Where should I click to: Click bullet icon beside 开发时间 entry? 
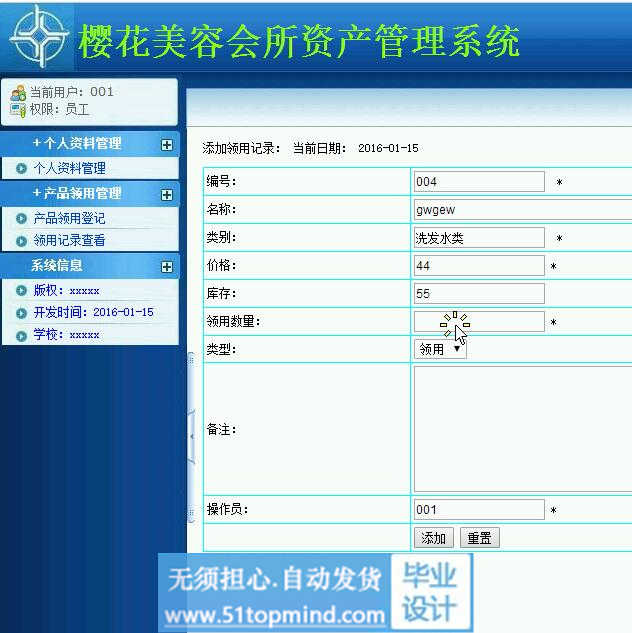coord(21,313)
